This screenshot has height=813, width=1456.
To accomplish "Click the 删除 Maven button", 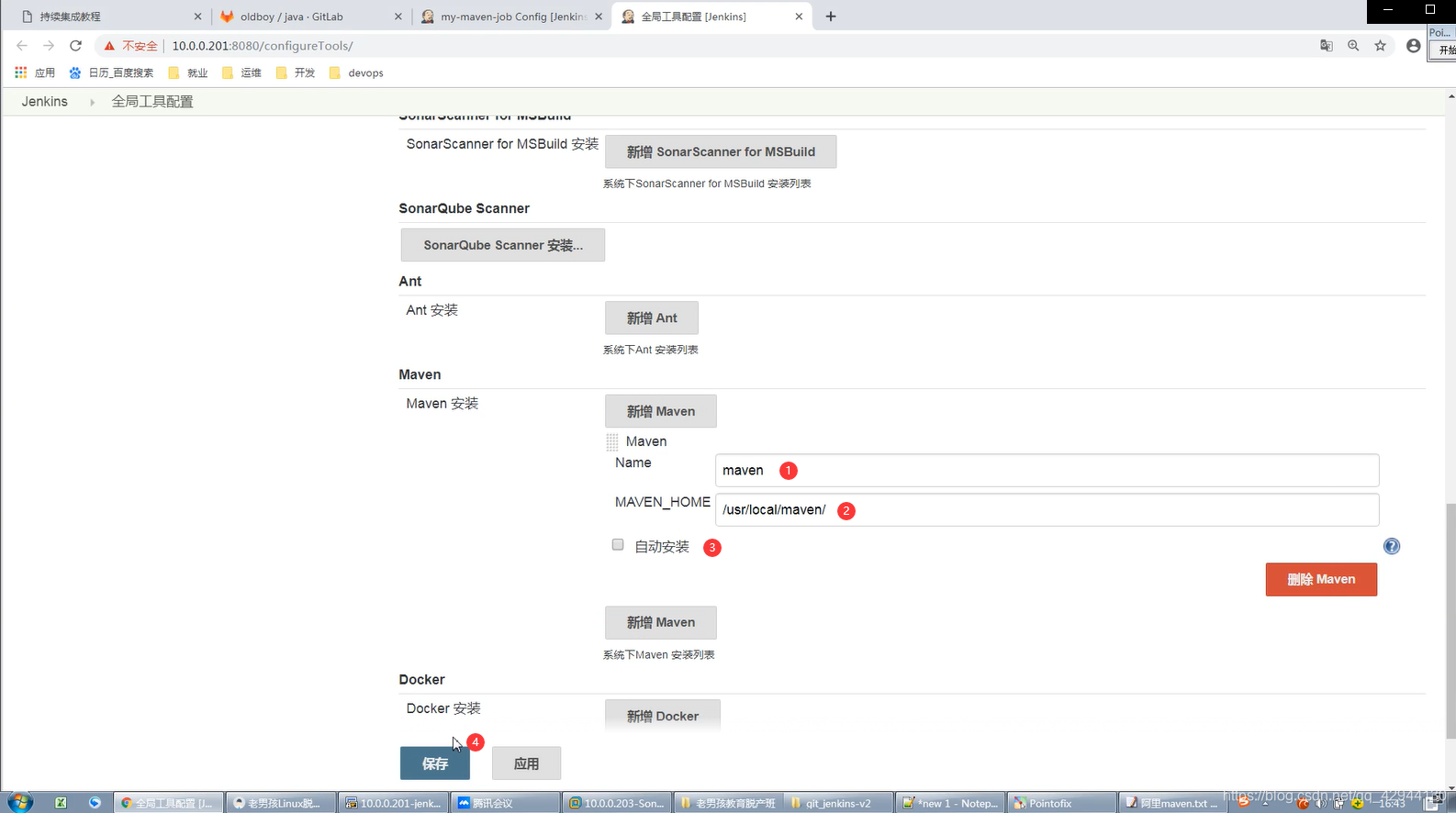I will click(1321, 579).
